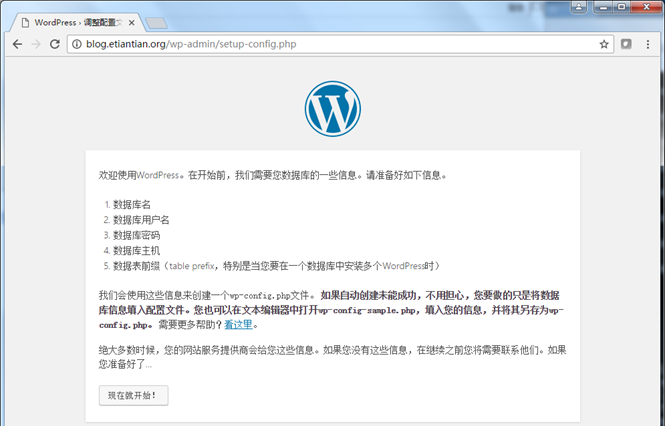Click the paragraph starting 绝大多数时候
This screenshot has height=426, width=665.
(x=332, y=357)
